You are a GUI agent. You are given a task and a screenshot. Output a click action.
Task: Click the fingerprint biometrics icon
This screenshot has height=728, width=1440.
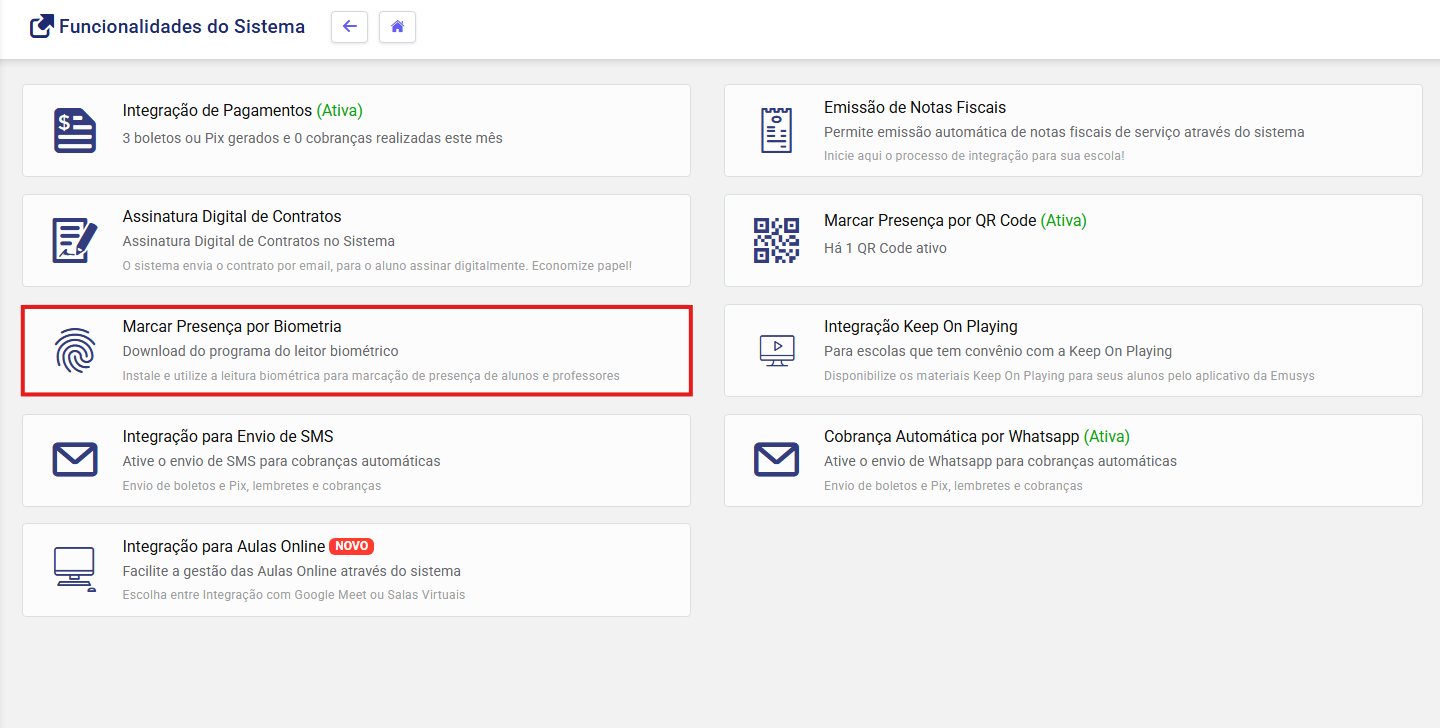(x=75, y=351)
